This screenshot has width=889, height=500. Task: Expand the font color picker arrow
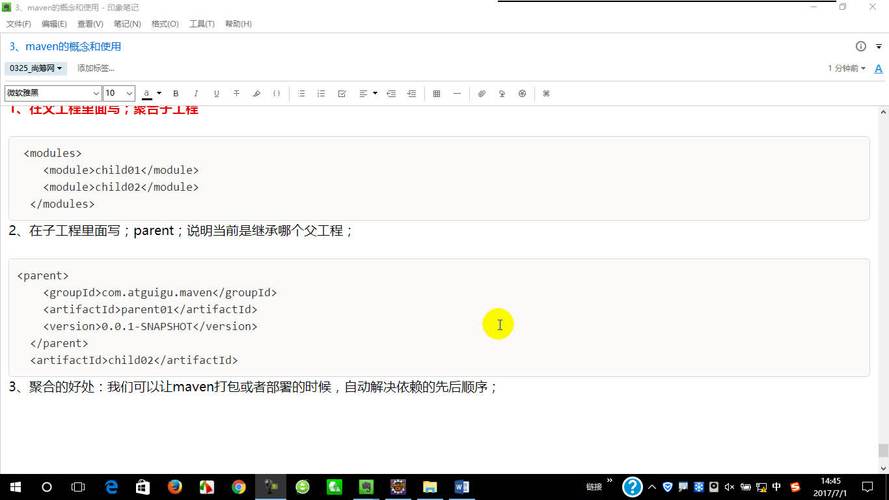point(159,94)
